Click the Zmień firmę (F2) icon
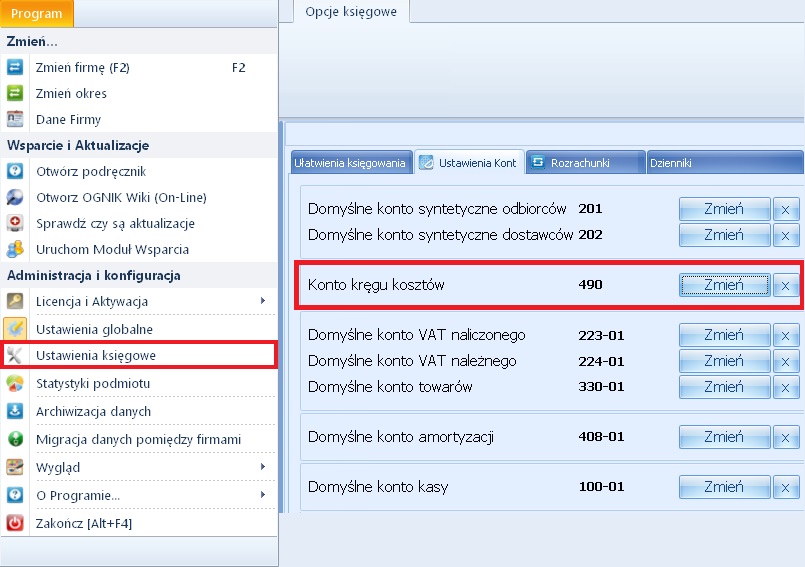The height and width of the screenshot is (567, 805). coord(15,68)
